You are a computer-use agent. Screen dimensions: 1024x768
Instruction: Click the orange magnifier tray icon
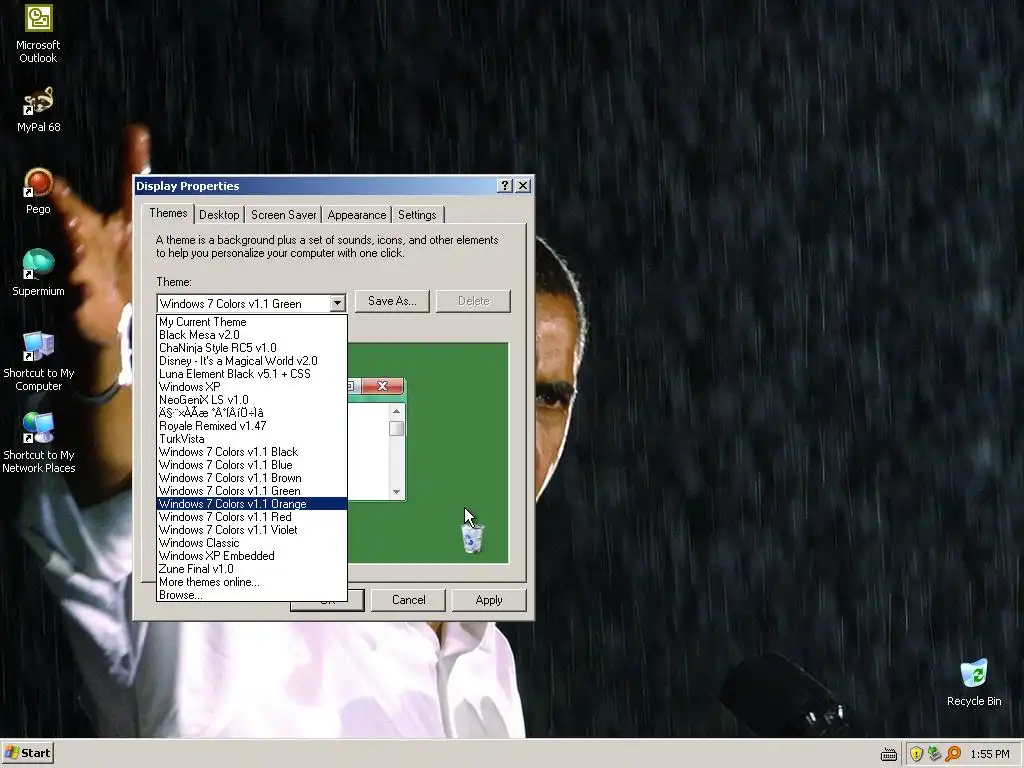[x=953, y=754]
